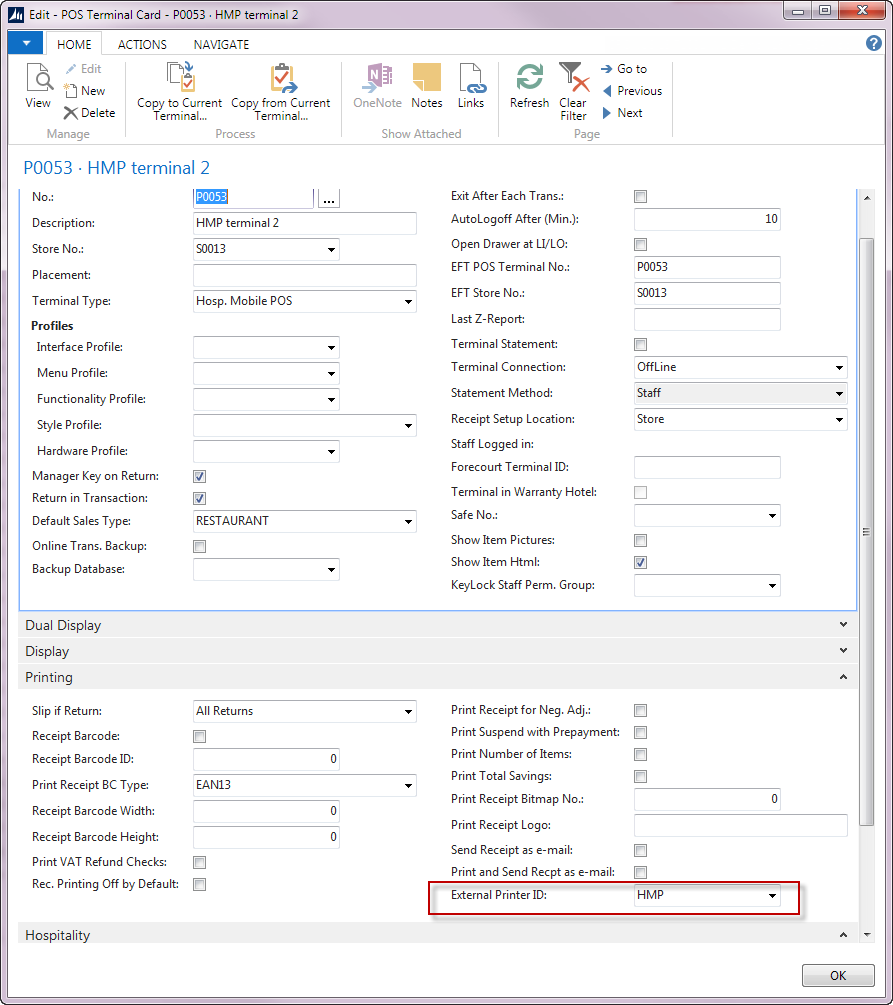Click the OK button
893x1005 pixels.
pyautogui.click(x=838, y=975)
